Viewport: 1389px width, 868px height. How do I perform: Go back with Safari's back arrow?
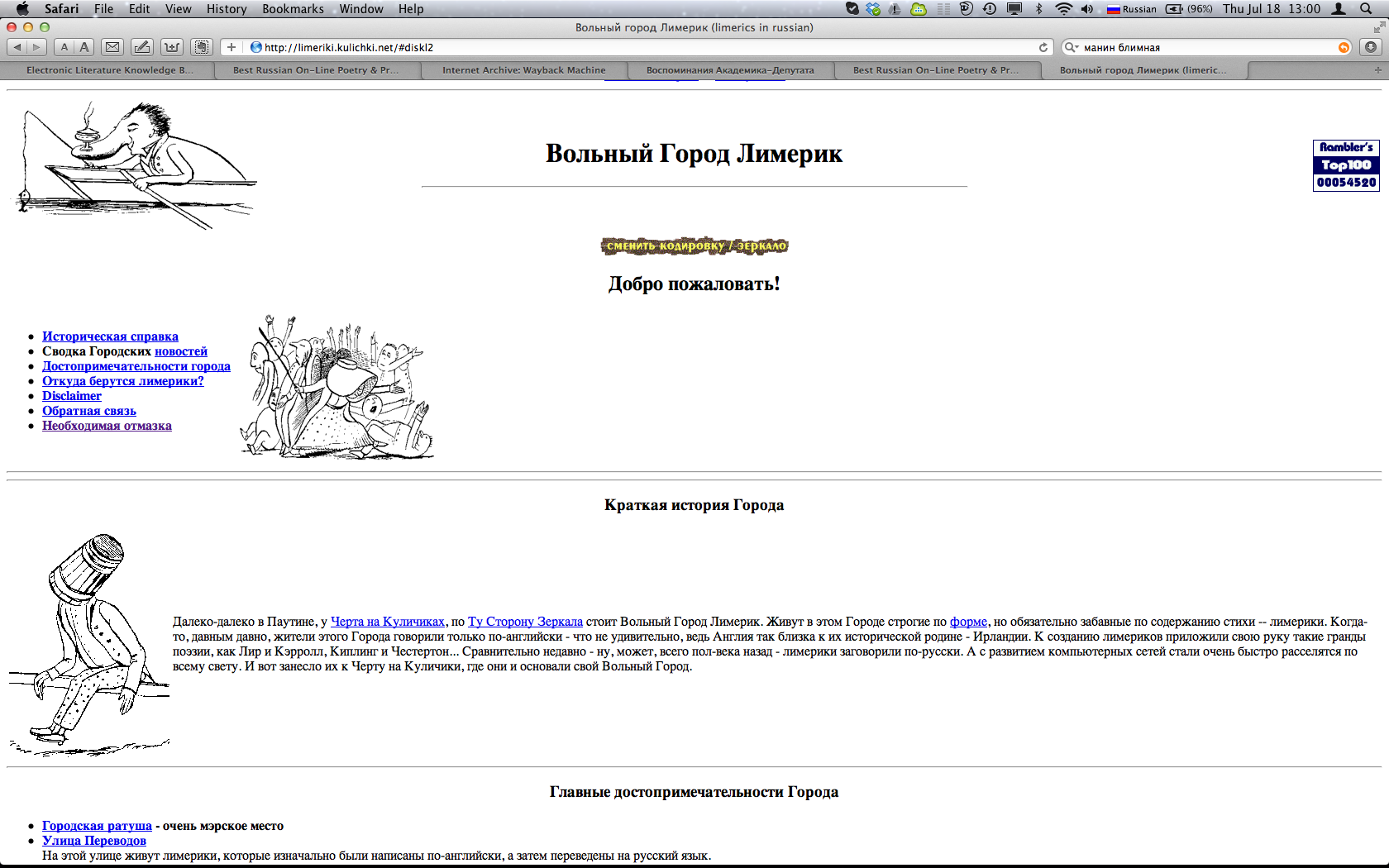pyautogui.click(x=17, y=47)
